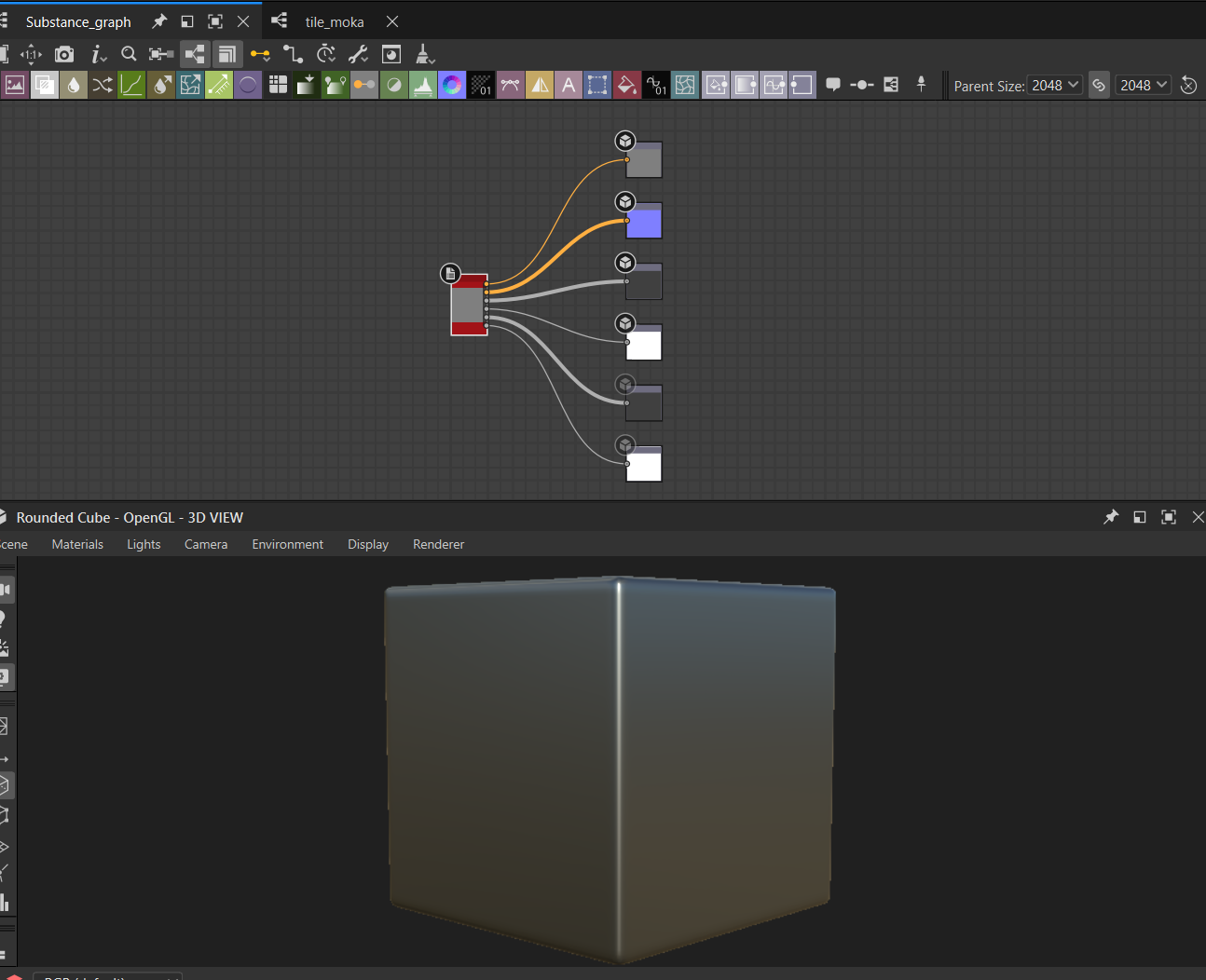Open the Environment menu
Screen dimensions: 1206x980
[x=287, y=544]
